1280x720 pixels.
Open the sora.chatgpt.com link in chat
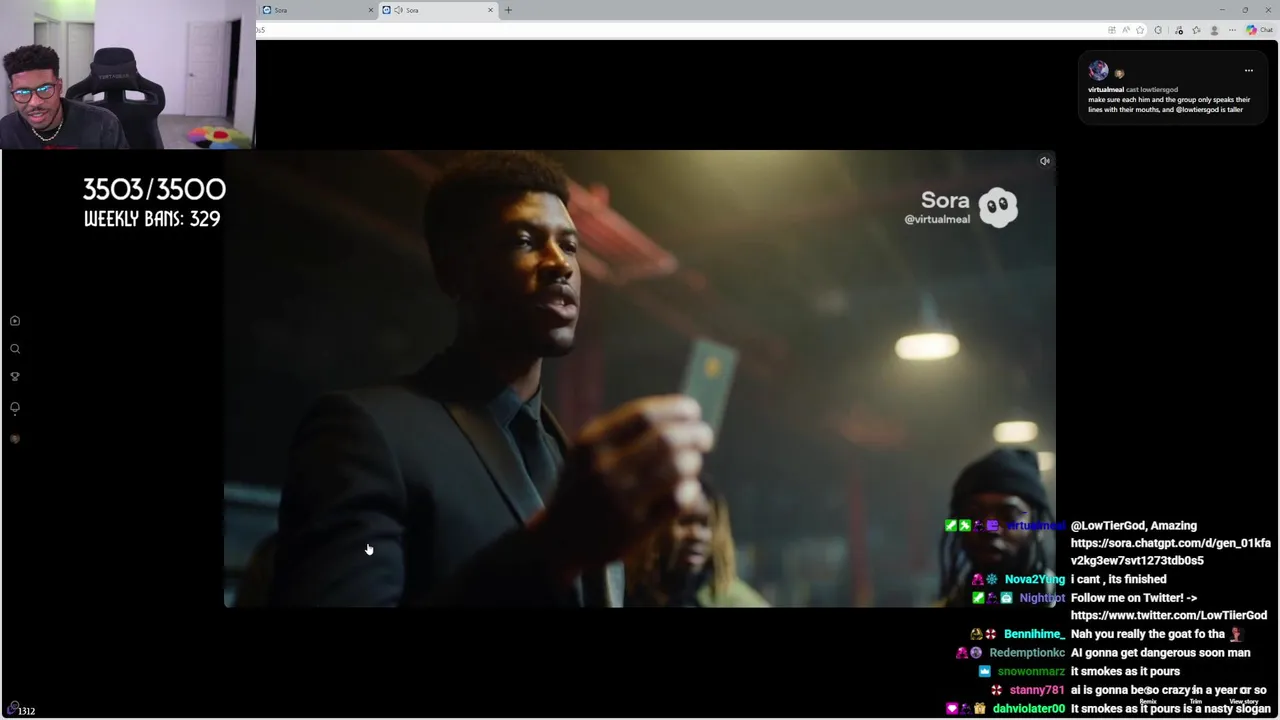[1170, 552]
